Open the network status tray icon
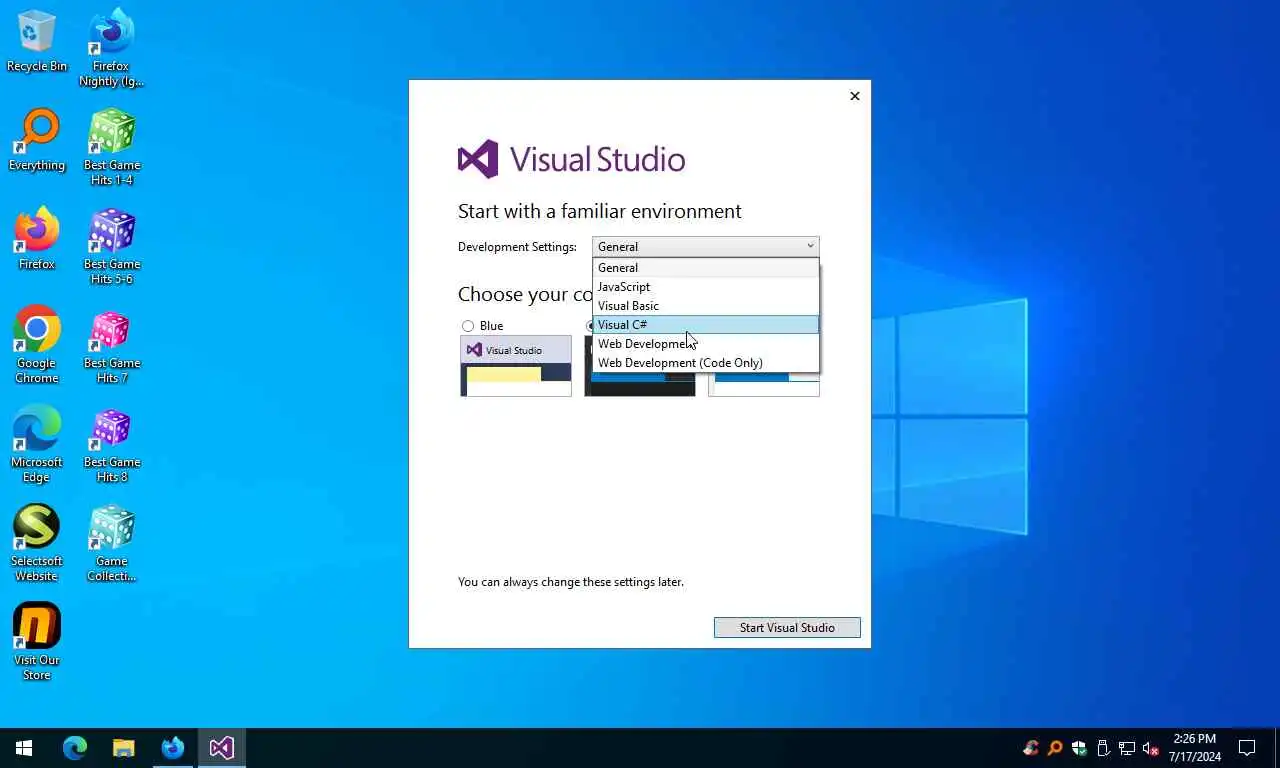Viewport: 1280px width, 768px height. pyautogui.click(x=1127, y=748)
